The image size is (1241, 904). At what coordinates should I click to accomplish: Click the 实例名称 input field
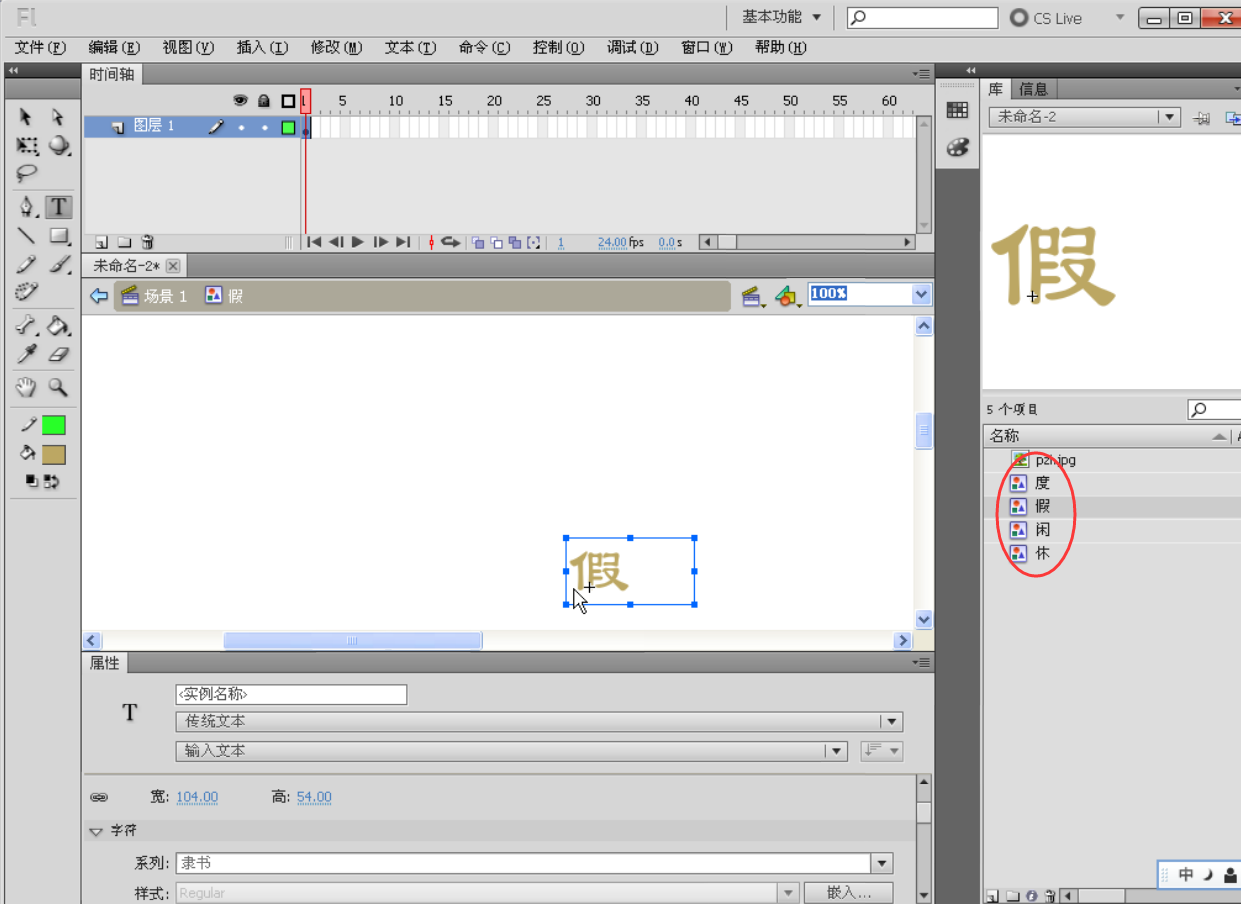click(x=291, y=694)
